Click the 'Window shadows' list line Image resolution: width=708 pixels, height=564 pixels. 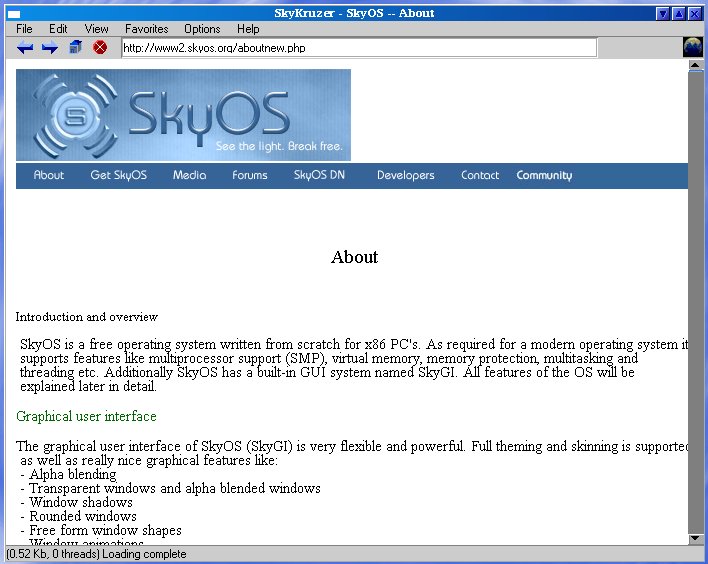pyautogui.click(x=77, y=502)
